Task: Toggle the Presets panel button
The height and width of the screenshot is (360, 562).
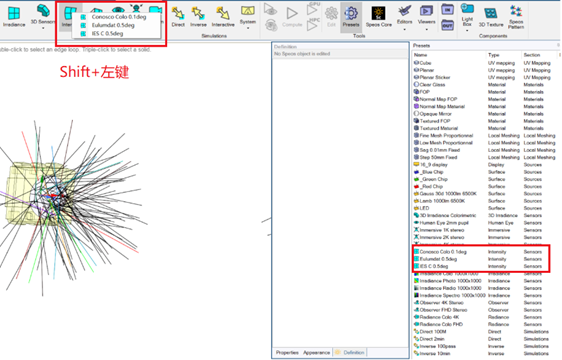Action: pyautogui.click(x=351, y=17)
